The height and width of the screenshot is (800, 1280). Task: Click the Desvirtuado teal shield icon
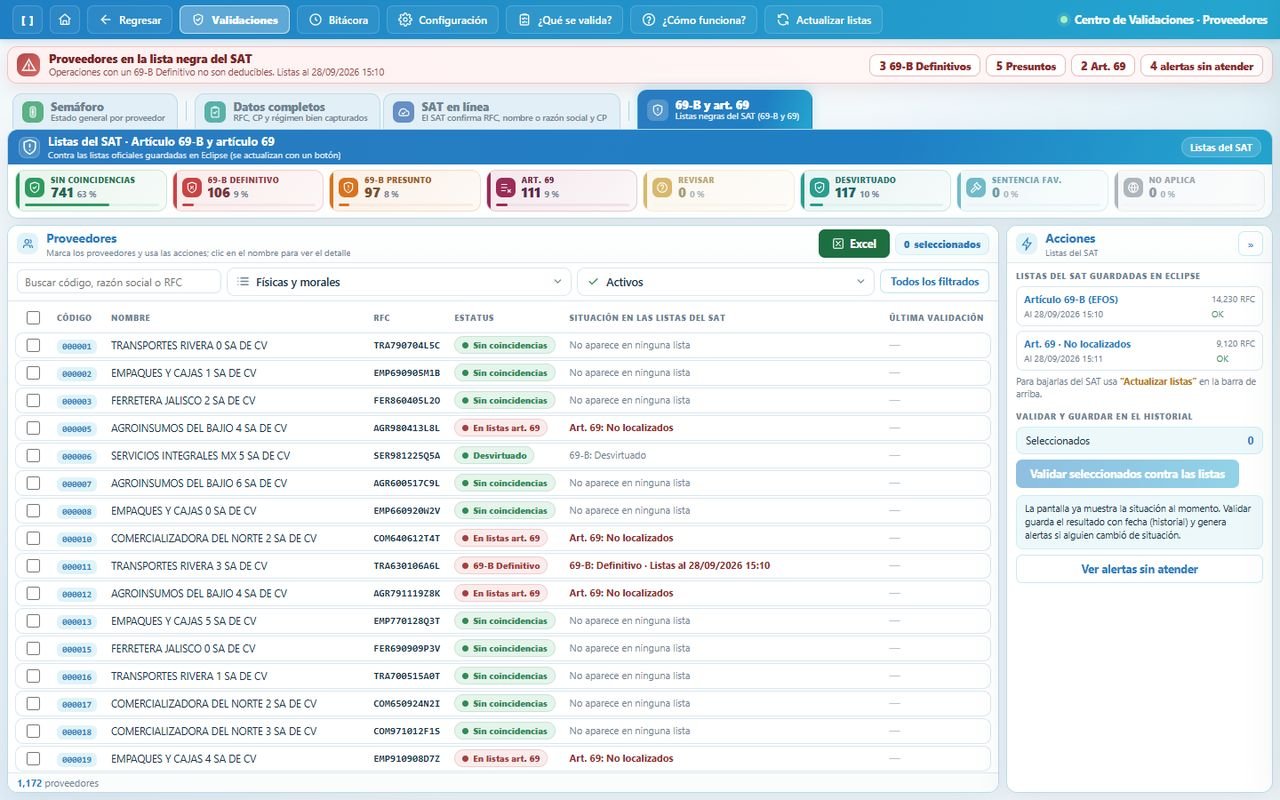pyautogui.click(x=819, y=190)
